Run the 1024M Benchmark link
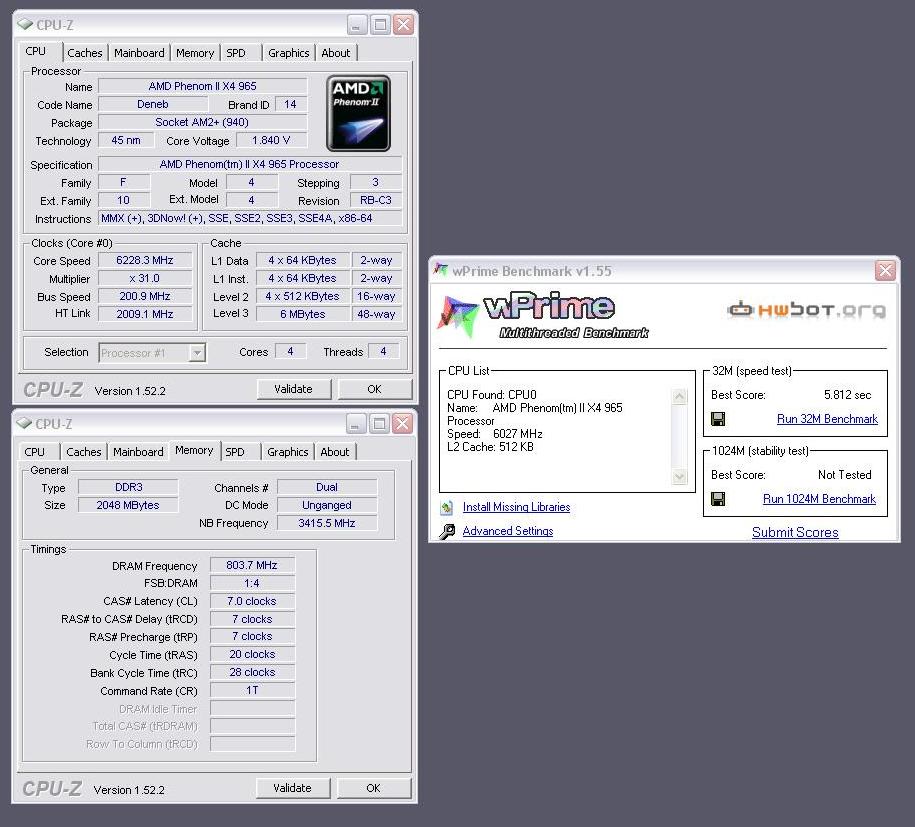This screenshot has height=827, width=915. point(819,499)
